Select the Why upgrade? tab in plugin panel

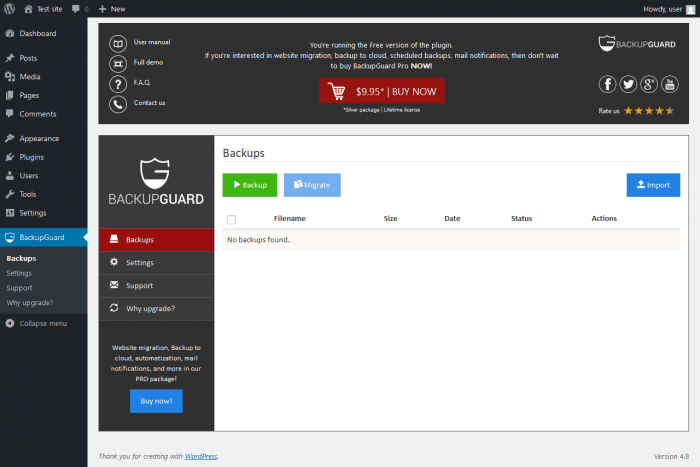(x=156, y=309)
